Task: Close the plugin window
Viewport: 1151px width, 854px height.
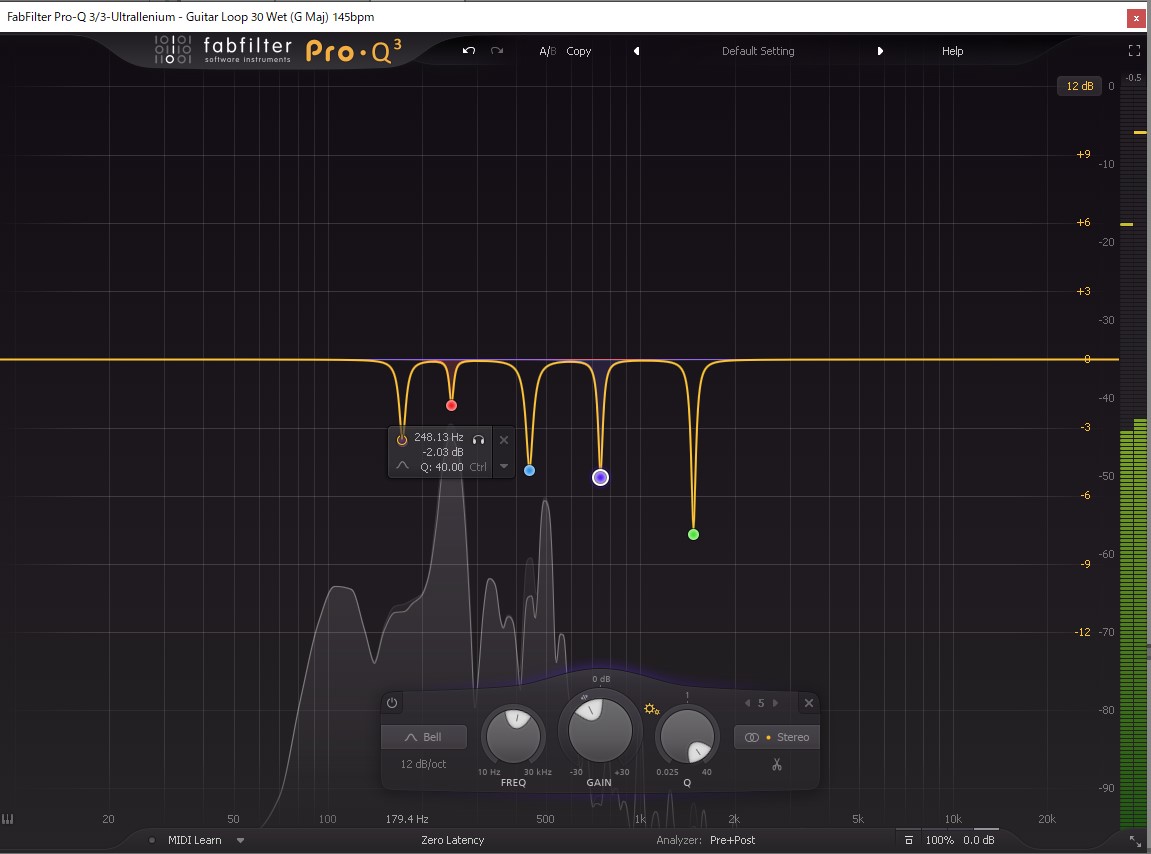Action: point(1136,18)
